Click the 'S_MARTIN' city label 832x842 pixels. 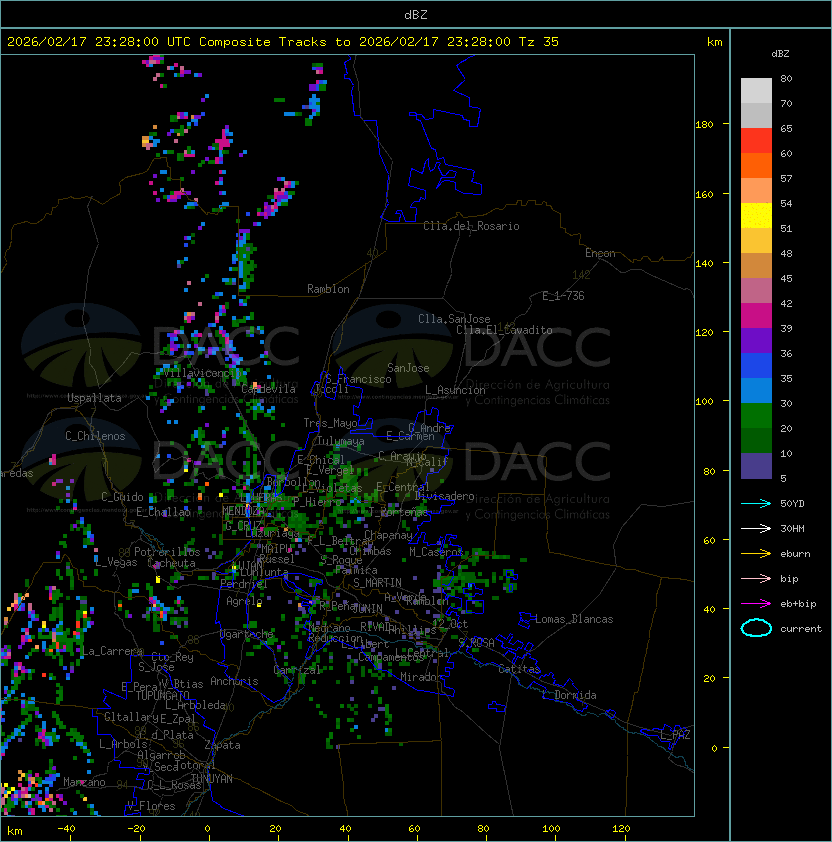(x=377, y=583)
